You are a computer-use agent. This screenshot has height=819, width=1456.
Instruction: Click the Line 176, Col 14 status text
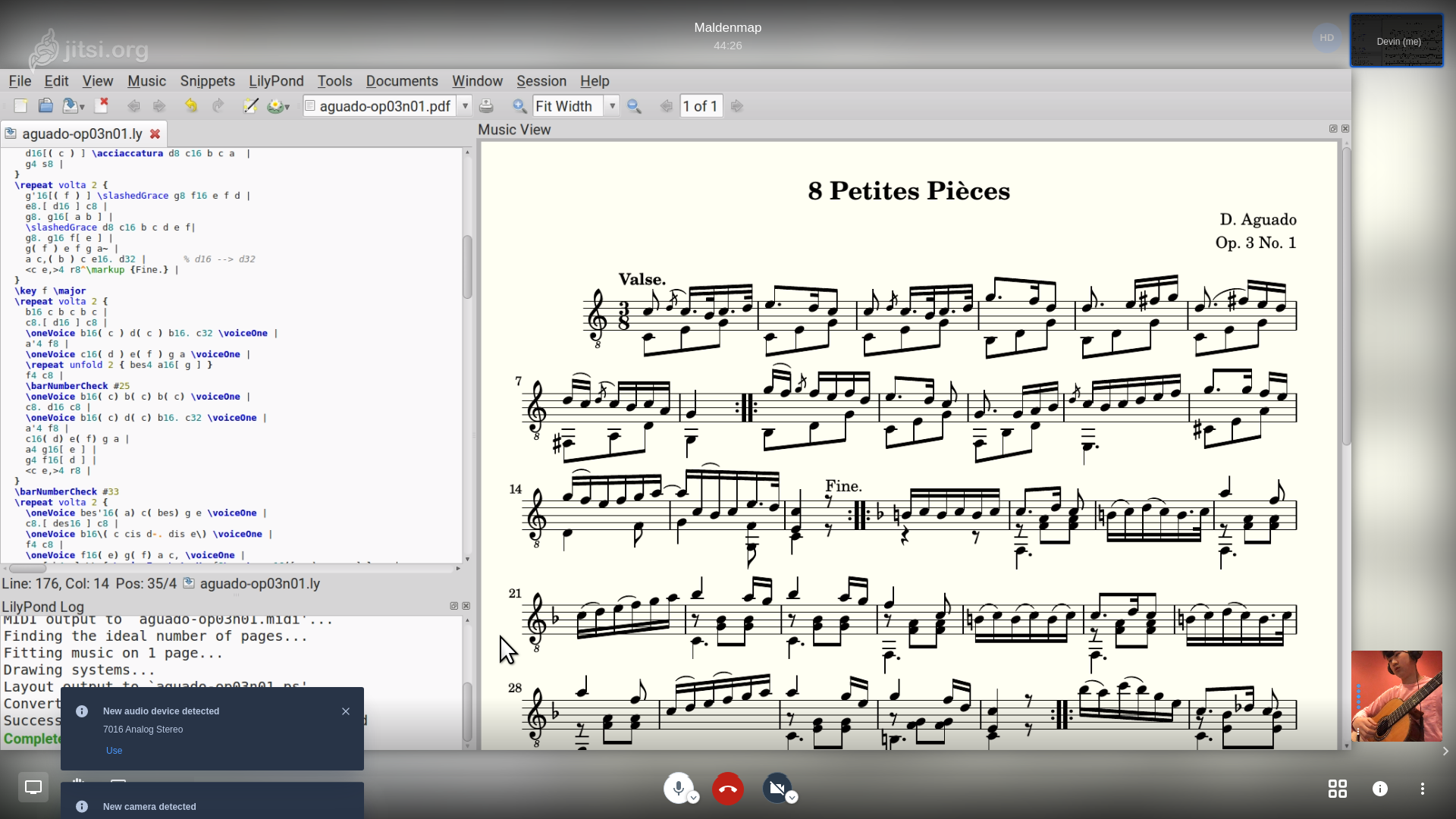point(56,584)
